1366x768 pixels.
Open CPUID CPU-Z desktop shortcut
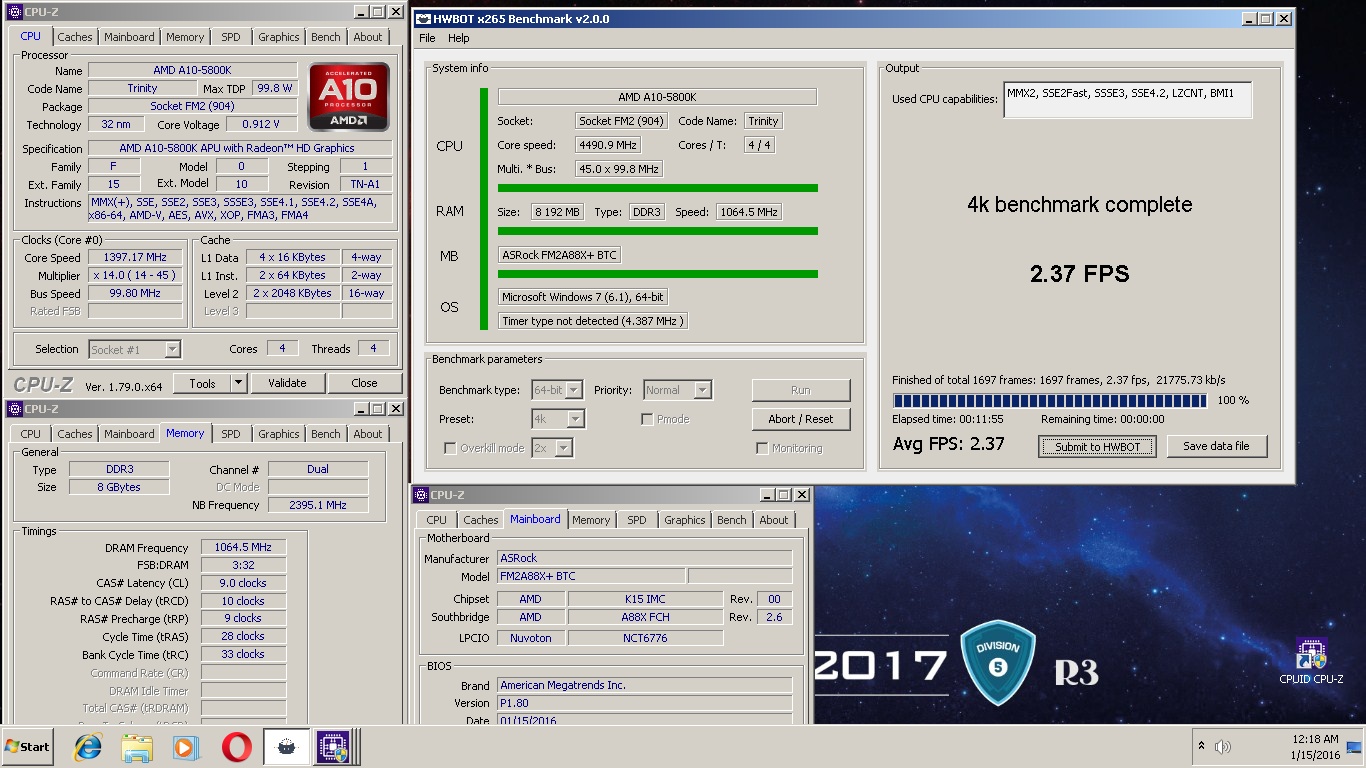point(1311,661)
